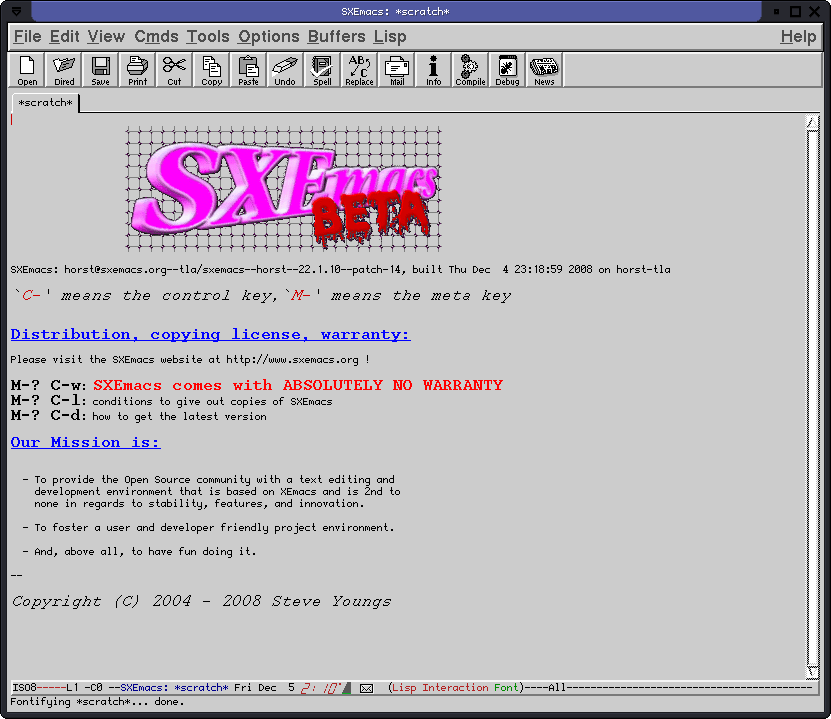Open the Debug toolbar icon

[x=507, y=70]
